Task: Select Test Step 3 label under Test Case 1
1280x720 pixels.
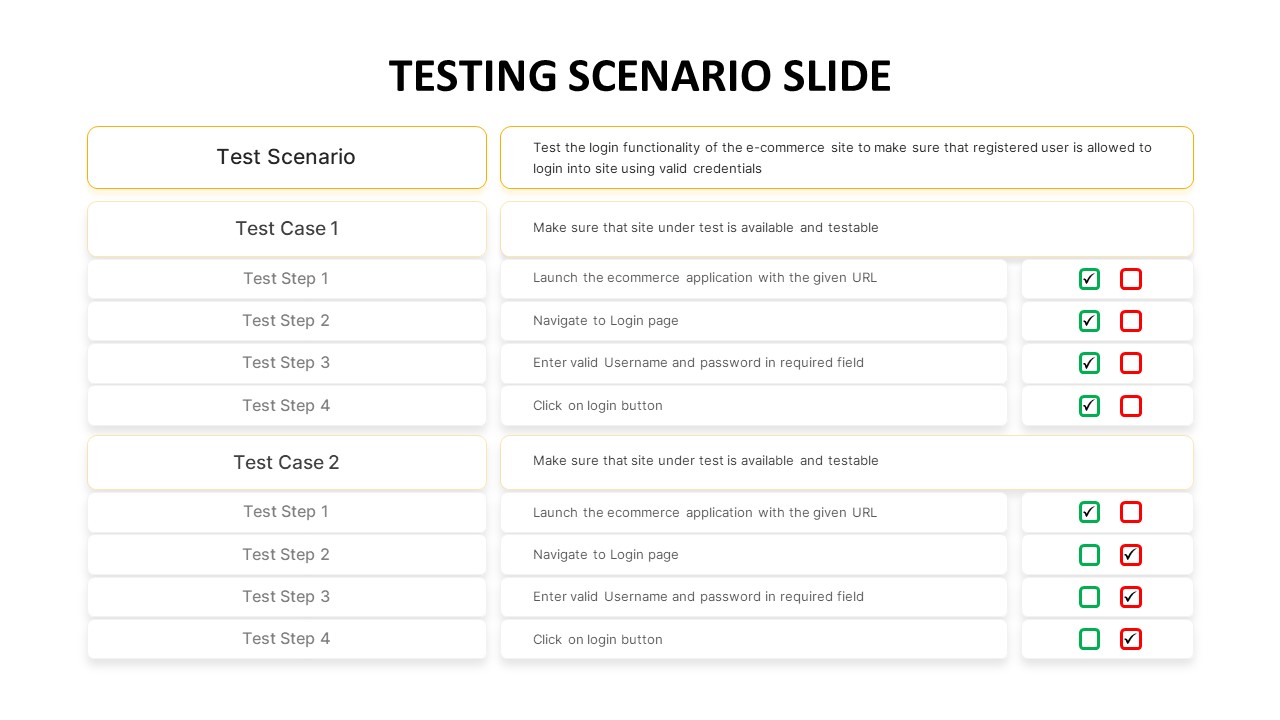Action: click(x=287, y=363)
